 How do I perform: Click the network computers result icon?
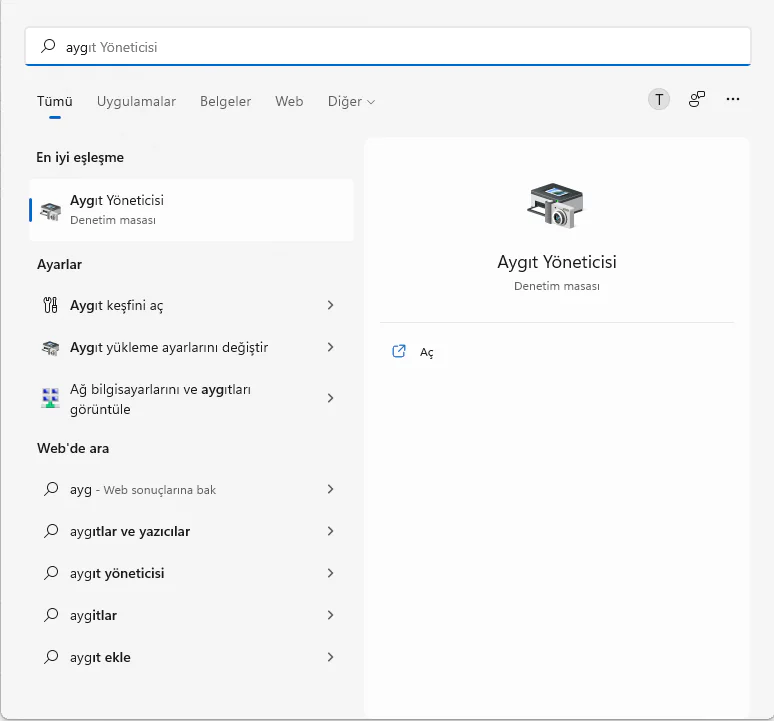click(x=51, y=398)
